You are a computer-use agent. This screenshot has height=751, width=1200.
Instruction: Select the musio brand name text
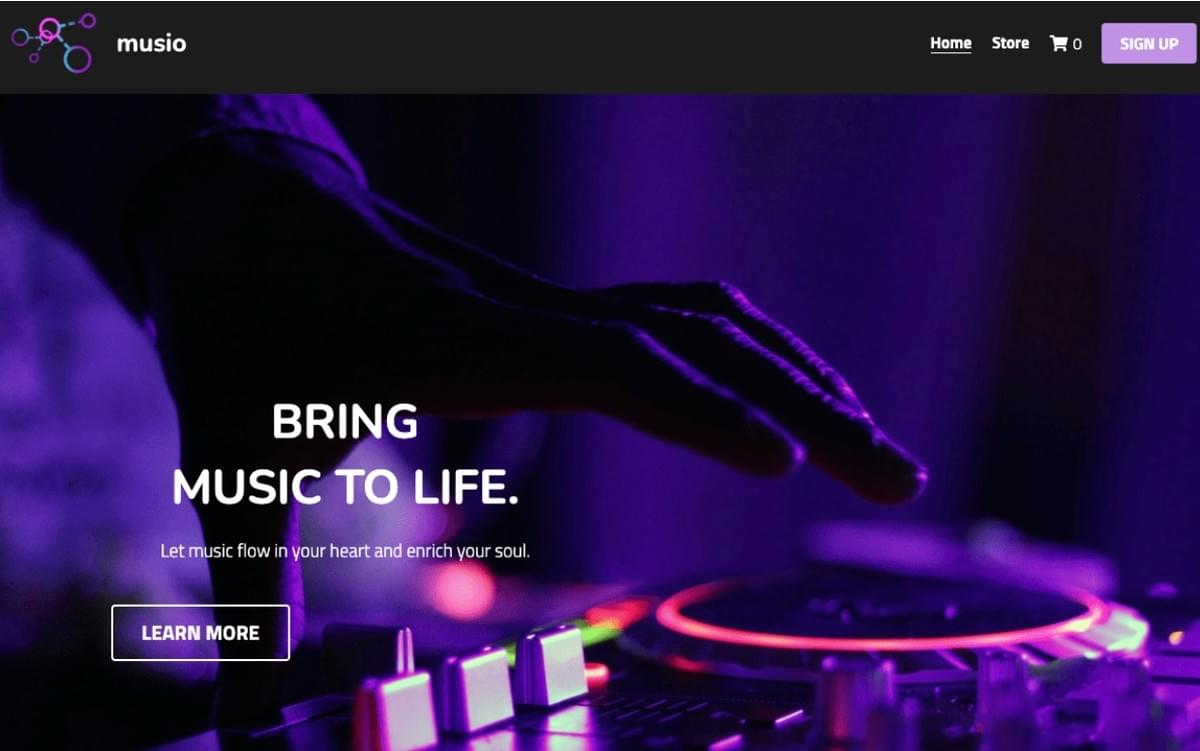tap(151, 43)
